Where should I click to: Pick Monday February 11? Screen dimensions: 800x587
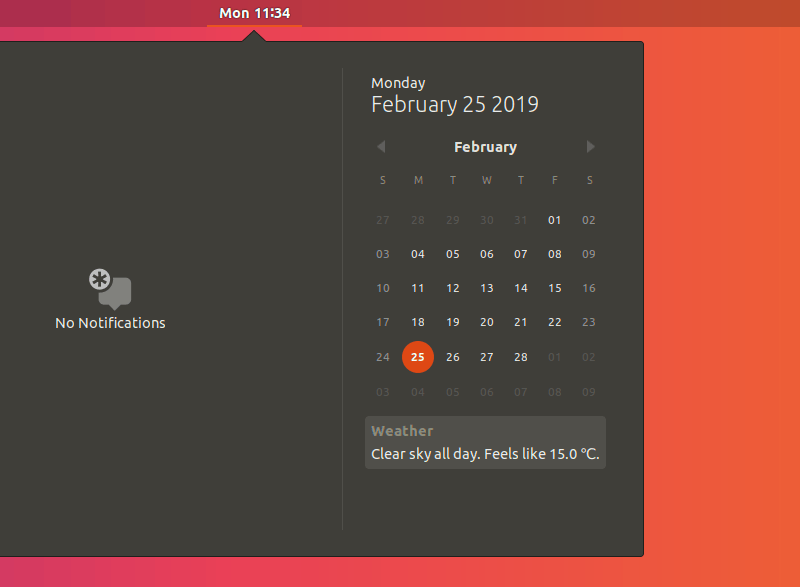[x=417, y=288]
